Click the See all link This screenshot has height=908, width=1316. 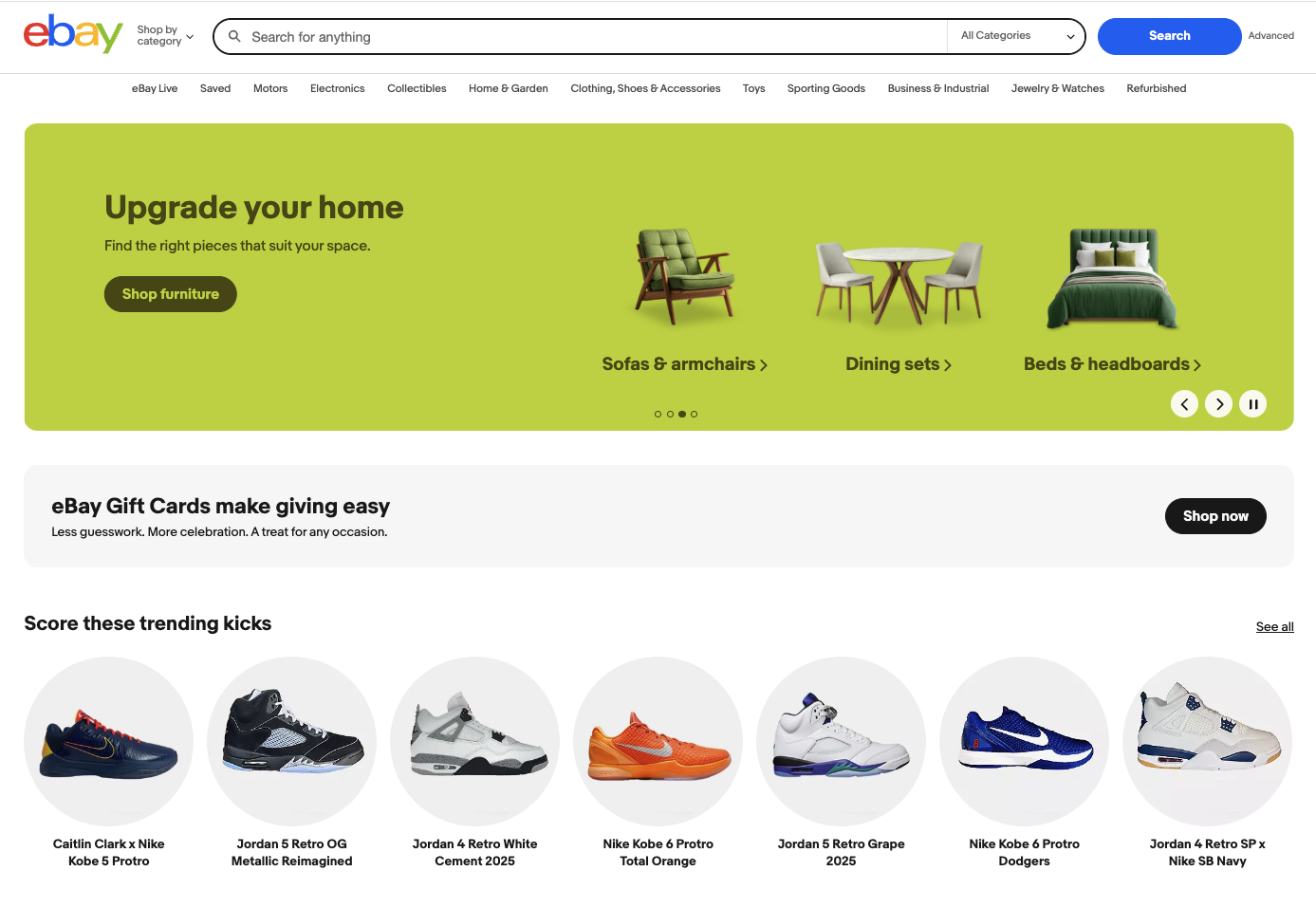point(1274,627)
